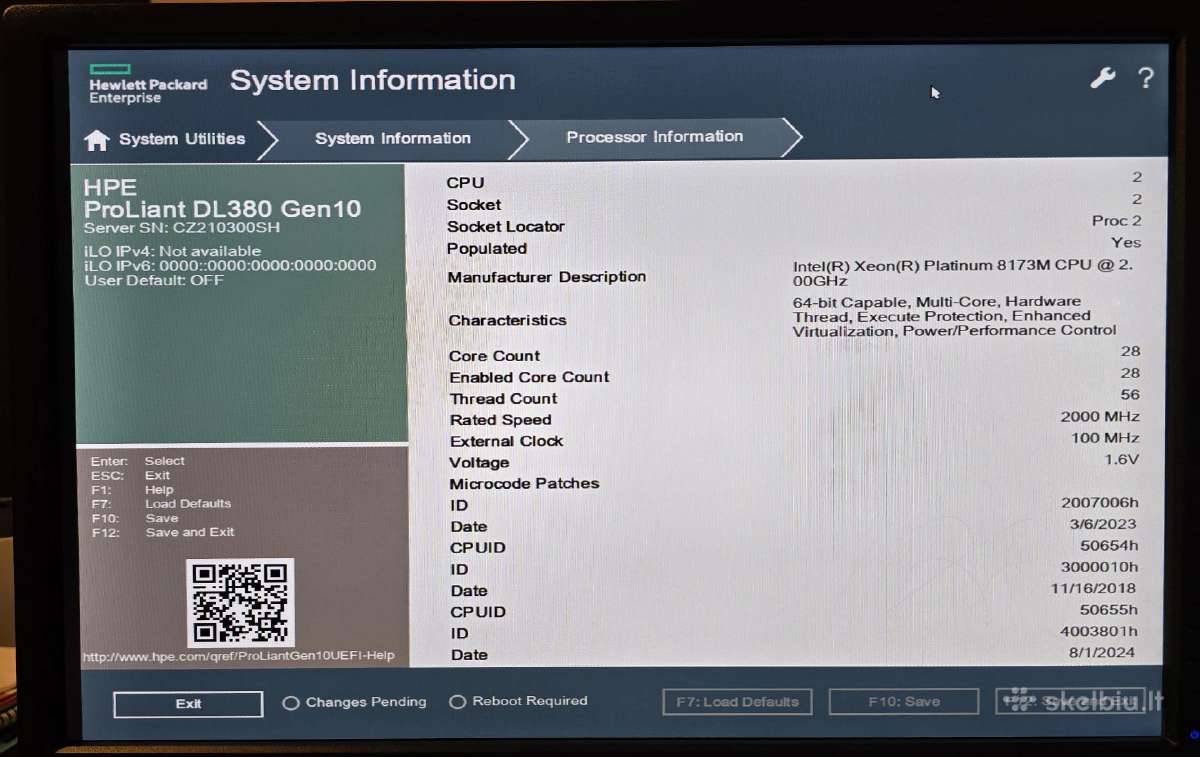The image size is (1200, 757).
Task: Click the date 3/6/2023
Action: tap(1102, 524)
